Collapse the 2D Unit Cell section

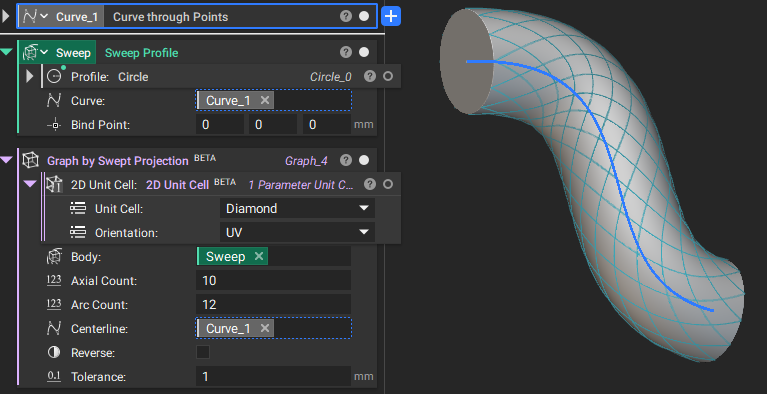pos(30,184)
